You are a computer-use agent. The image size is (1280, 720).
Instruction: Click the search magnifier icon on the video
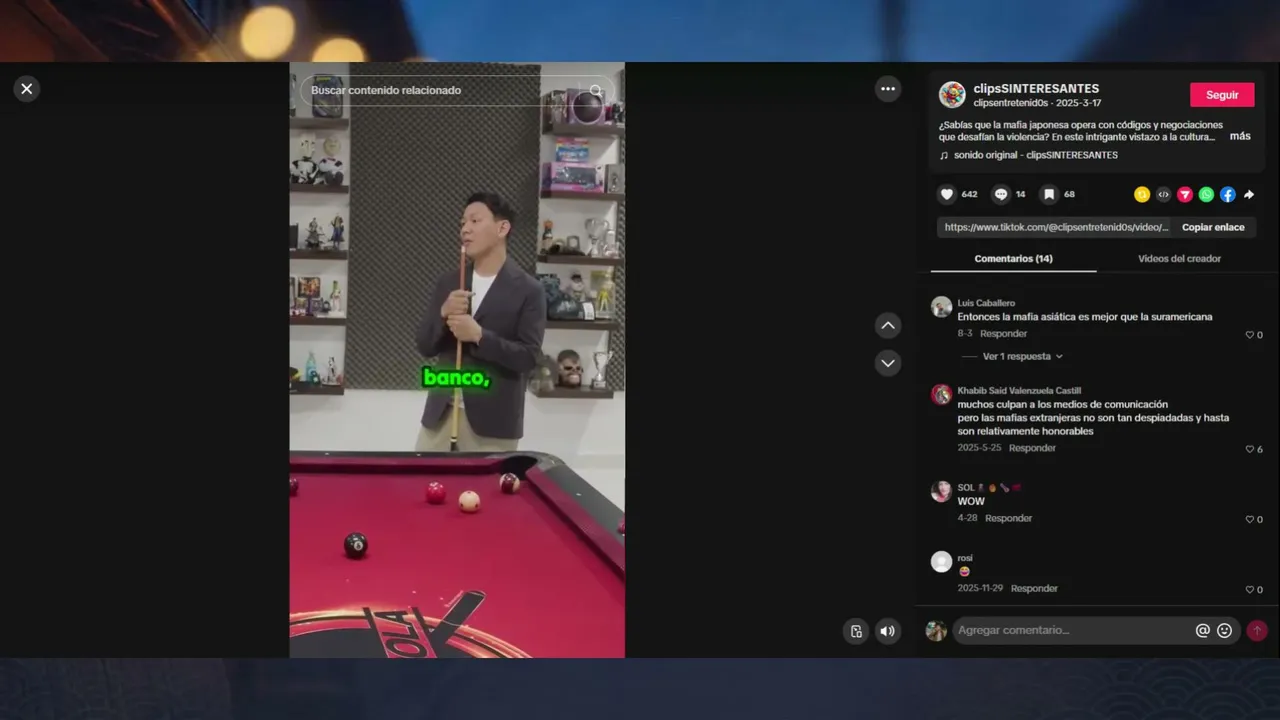pyautogui.click(x=596, y=90)
